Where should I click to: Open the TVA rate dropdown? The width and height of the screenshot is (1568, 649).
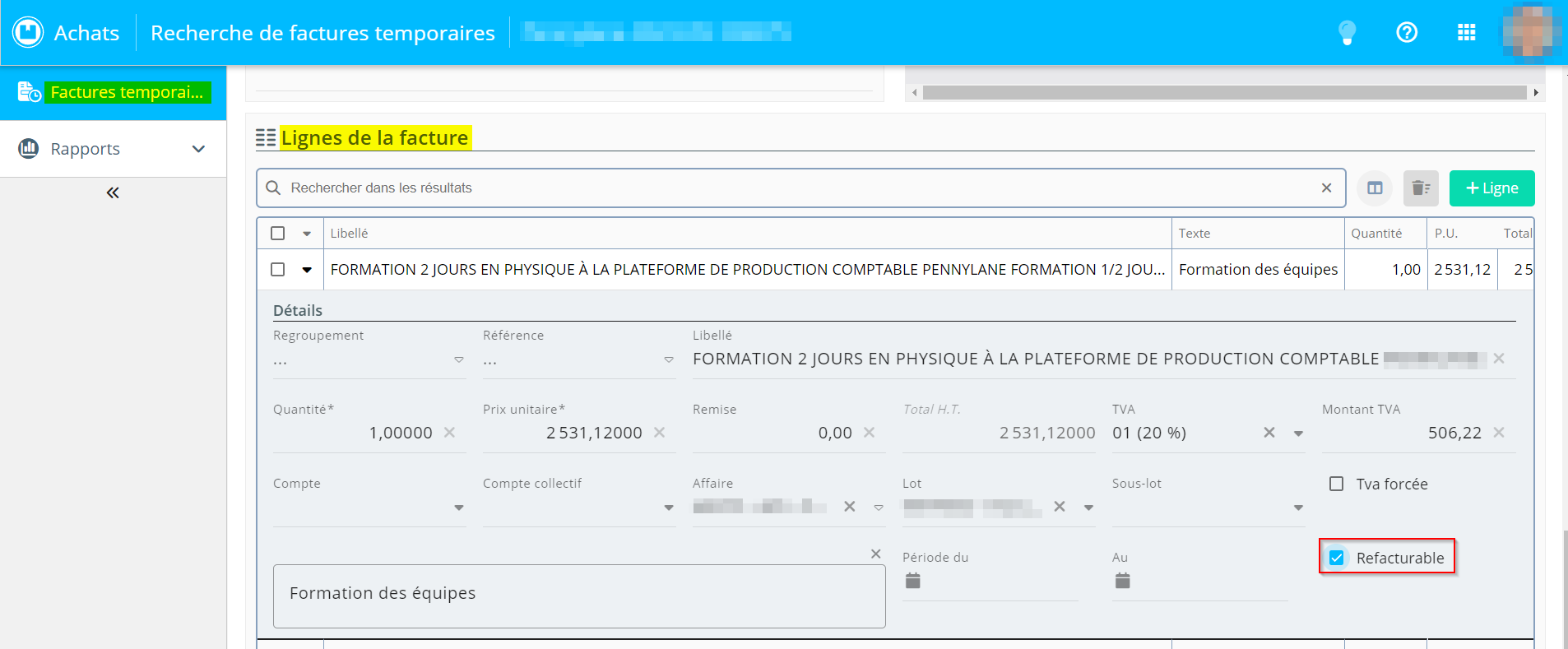click(1298, 433)
